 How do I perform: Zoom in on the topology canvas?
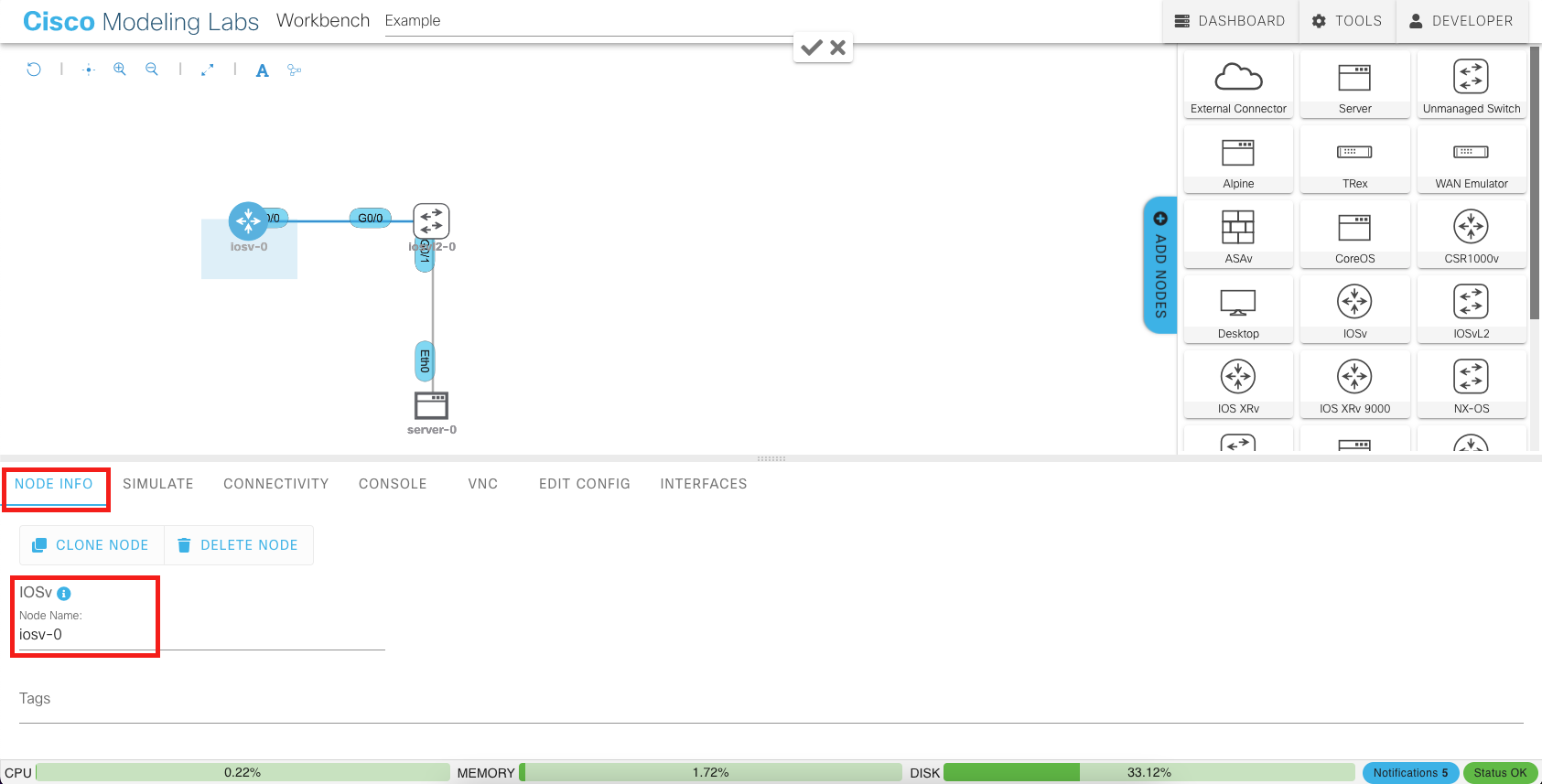click(120, 69)
